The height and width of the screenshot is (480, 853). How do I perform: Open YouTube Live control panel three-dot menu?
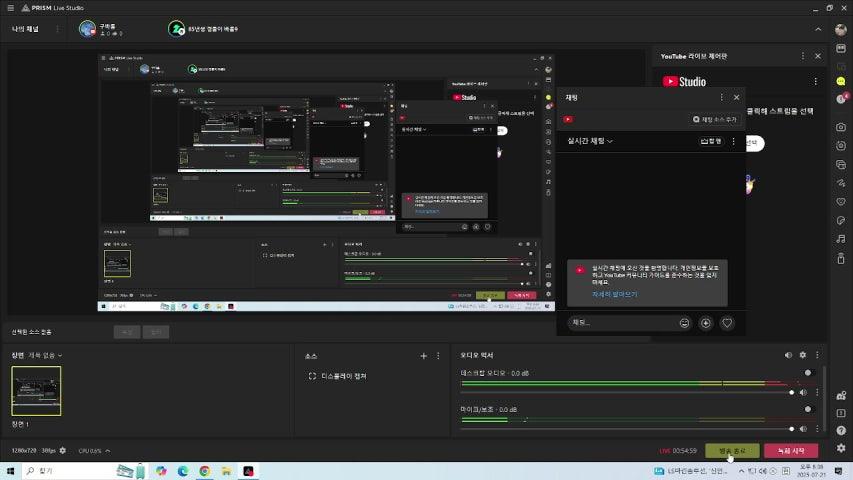click(802, 56)
